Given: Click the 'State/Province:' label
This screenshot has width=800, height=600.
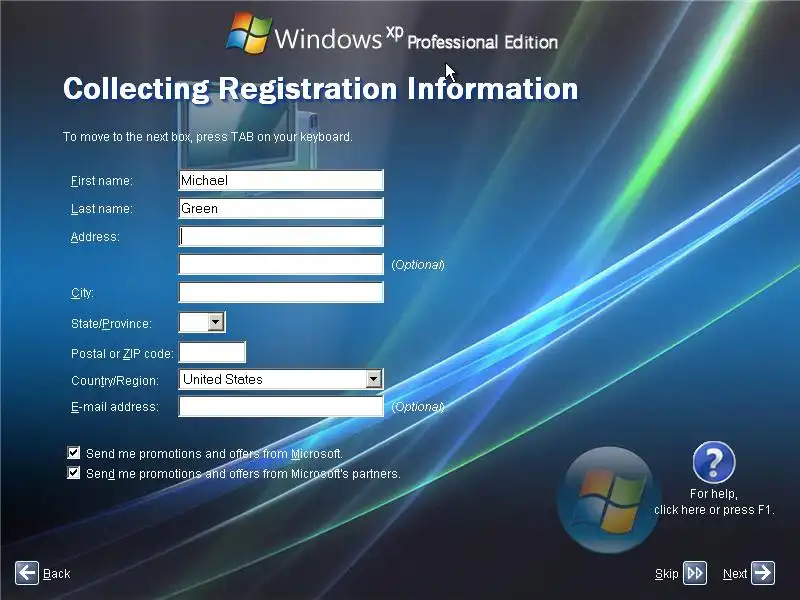Looking at the screenshot, I should 111,323.
